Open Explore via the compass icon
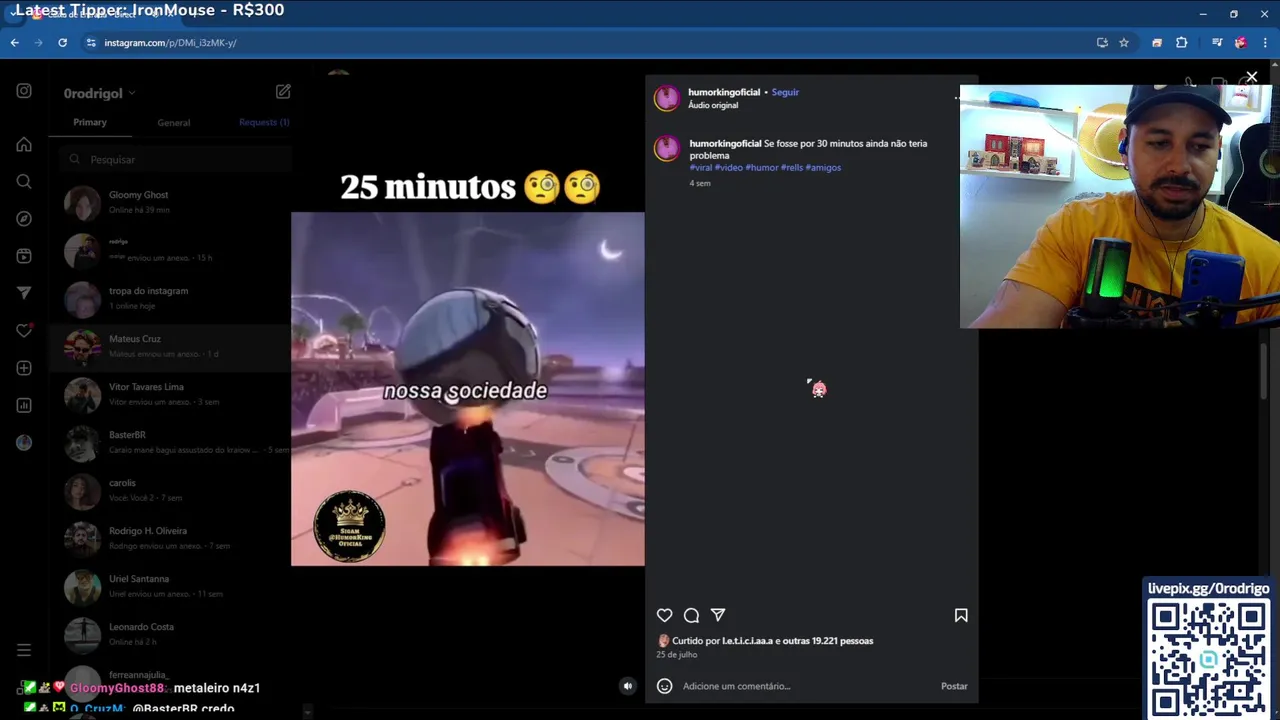Screen dimensions: 1280x720 tap(24, 219)
